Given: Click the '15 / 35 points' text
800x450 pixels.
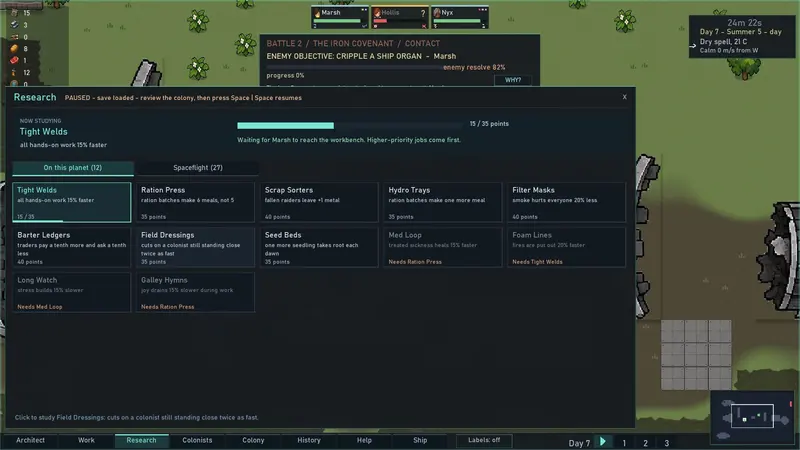Looking at the screenshot, I should coord(489,124).
